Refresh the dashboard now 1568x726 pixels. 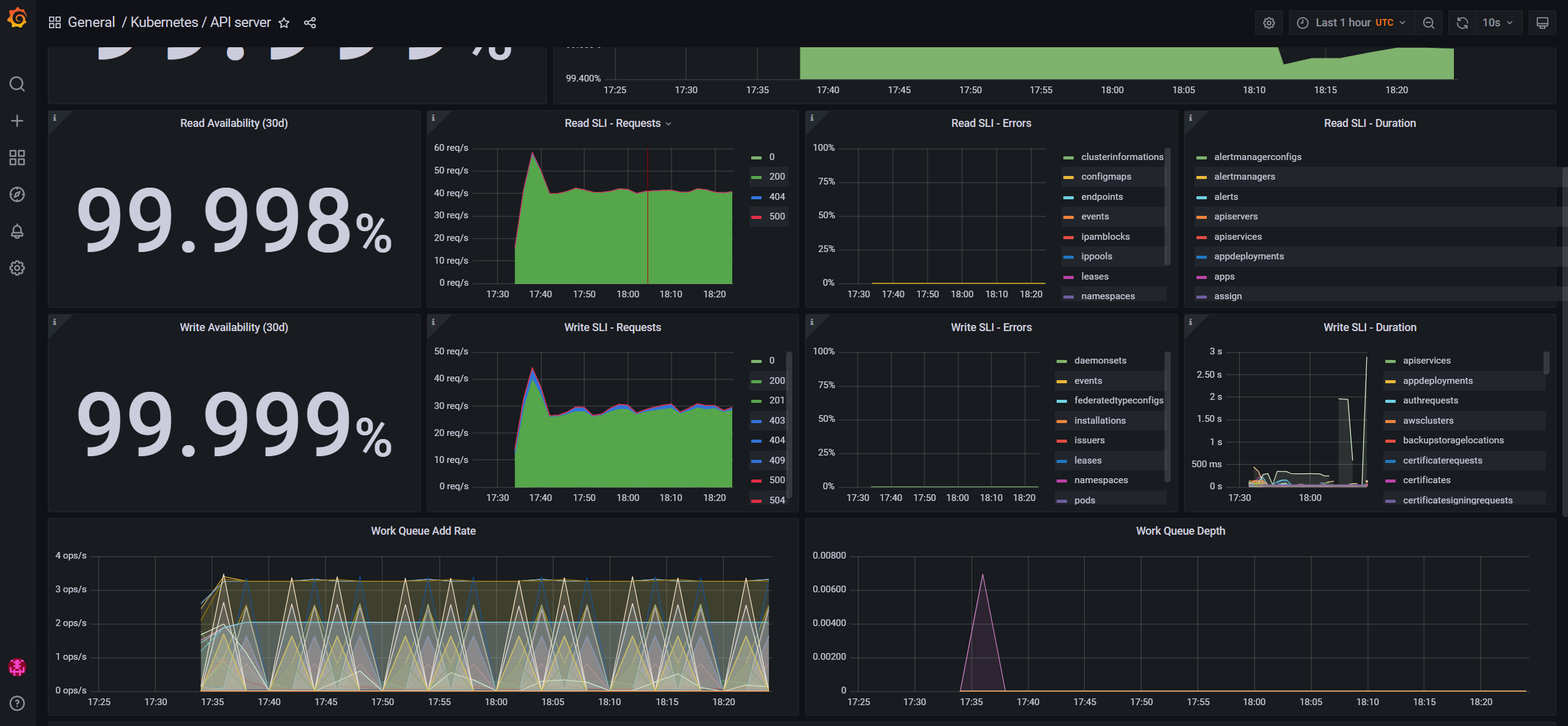1463,23
